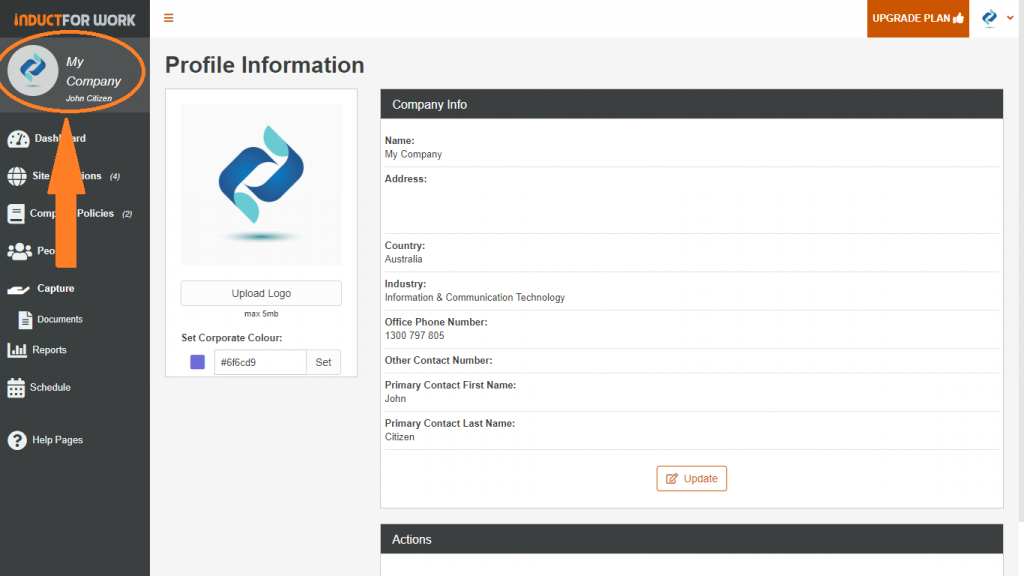Click the Help Pages question mark icon
Screen dimensions: 1024x576
click(x=16, y=440)
